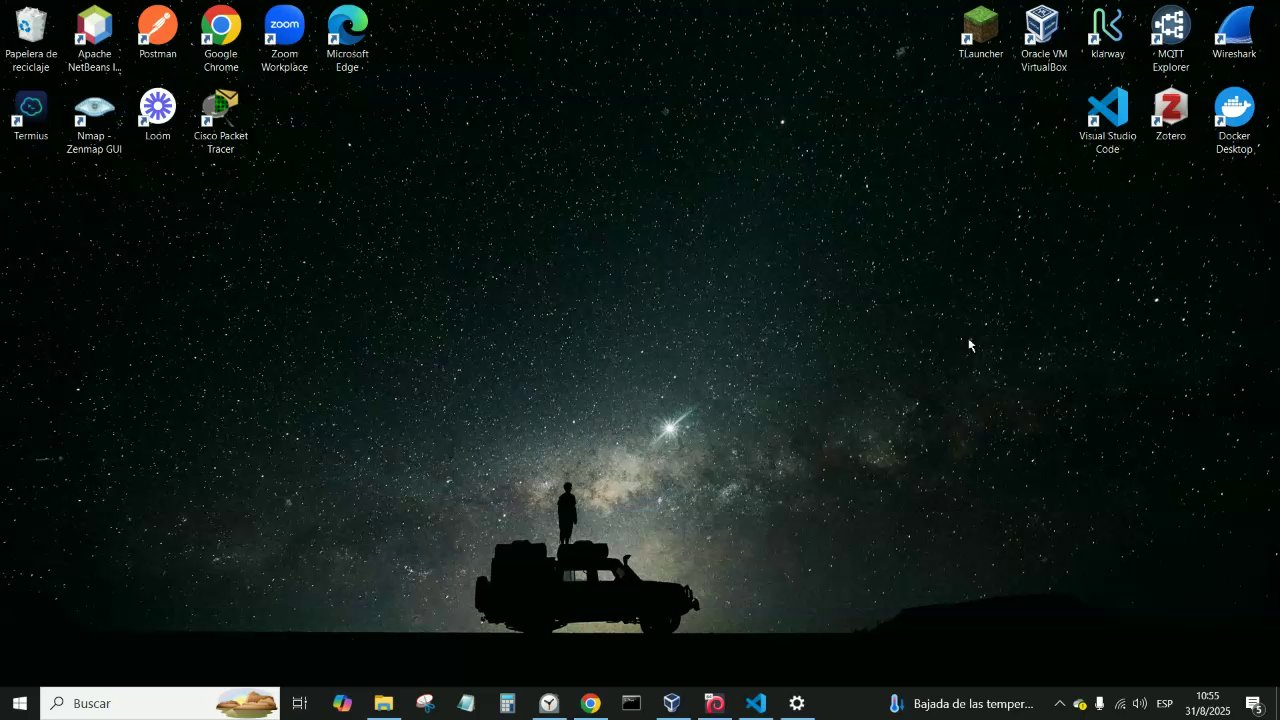Open the Wi-Fi network flyout
The image size is (1280, 720).
click(x=1120, y=703)
